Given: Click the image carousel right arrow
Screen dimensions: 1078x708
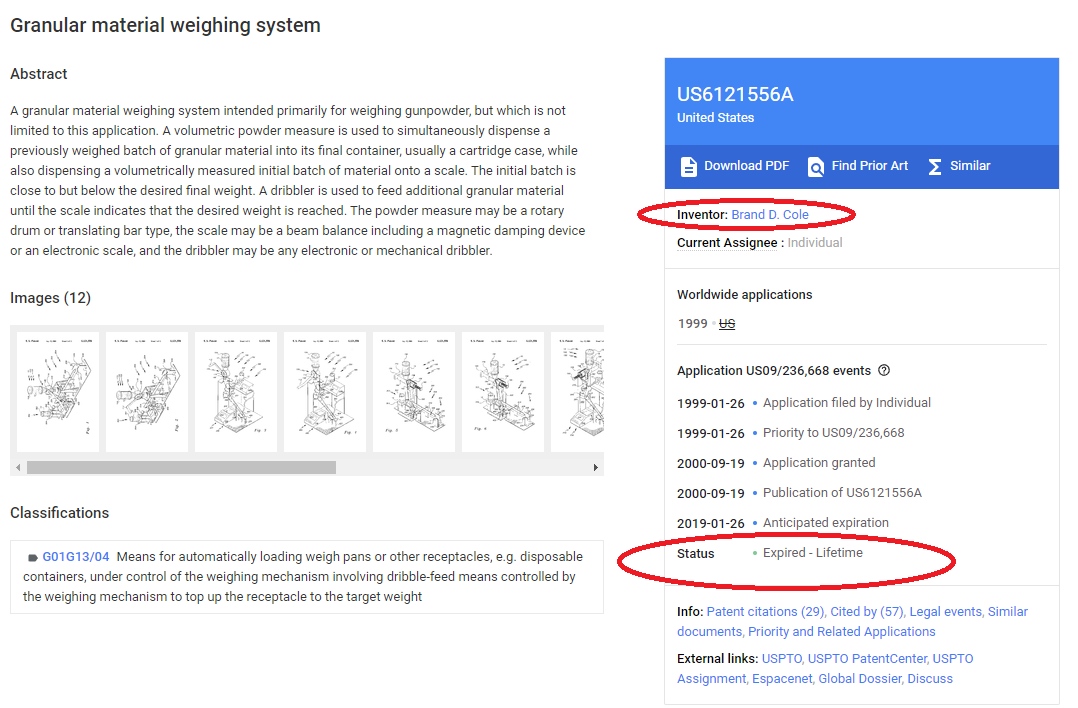Looking at the screenshot, I should click(595, 467).
